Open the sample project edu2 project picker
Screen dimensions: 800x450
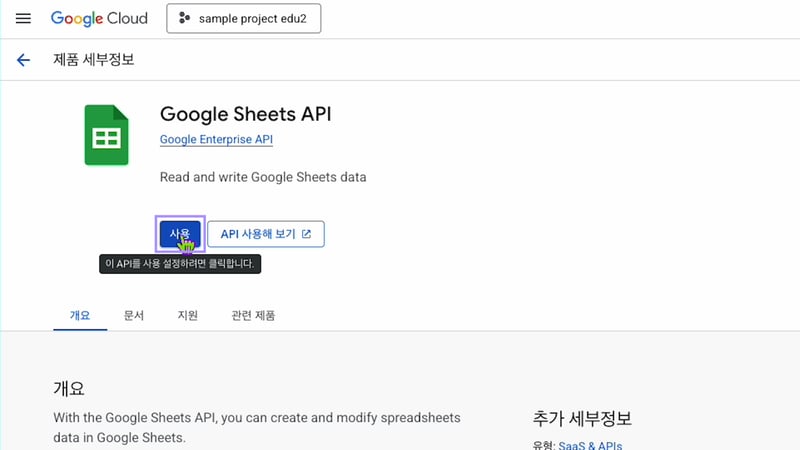(244, 18)
